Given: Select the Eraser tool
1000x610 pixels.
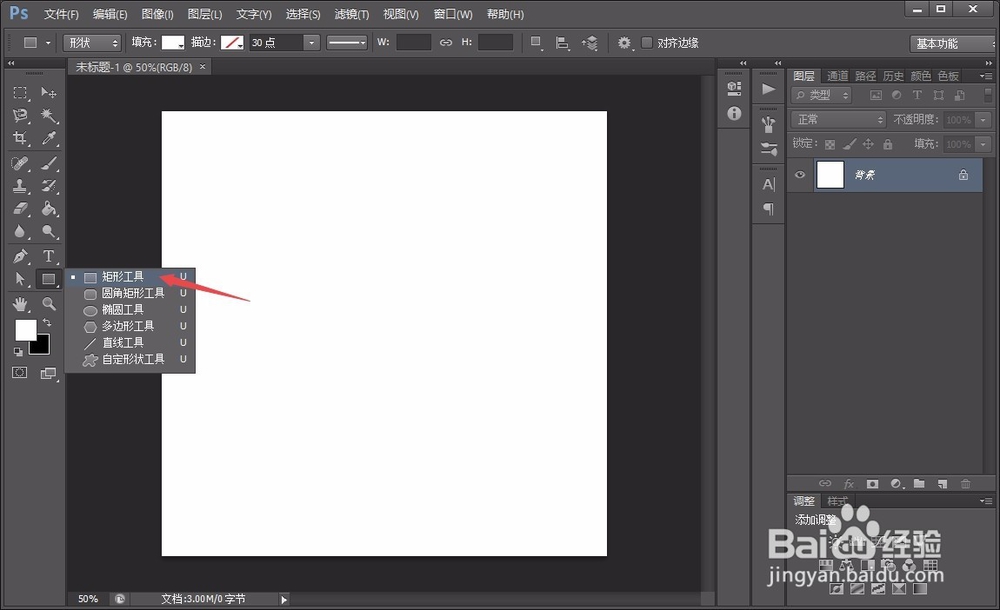Looking at the screenshot, I should (22, 209).
